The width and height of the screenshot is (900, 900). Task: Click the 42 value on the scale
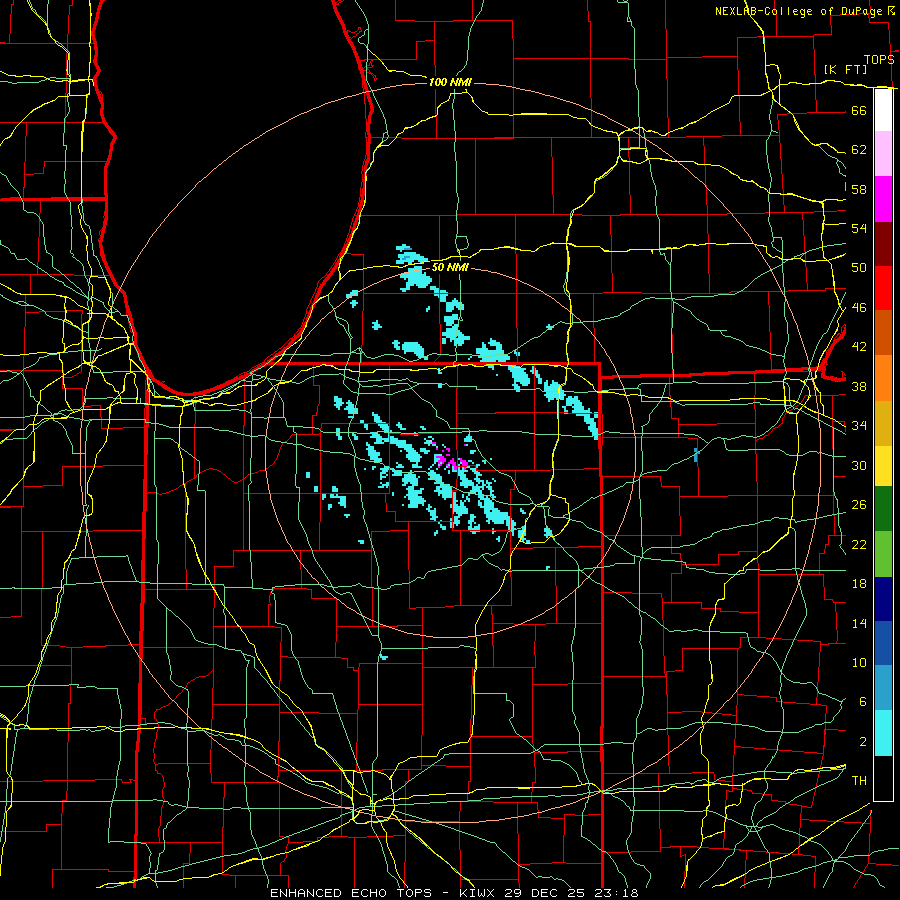click(x=859, y=347)
